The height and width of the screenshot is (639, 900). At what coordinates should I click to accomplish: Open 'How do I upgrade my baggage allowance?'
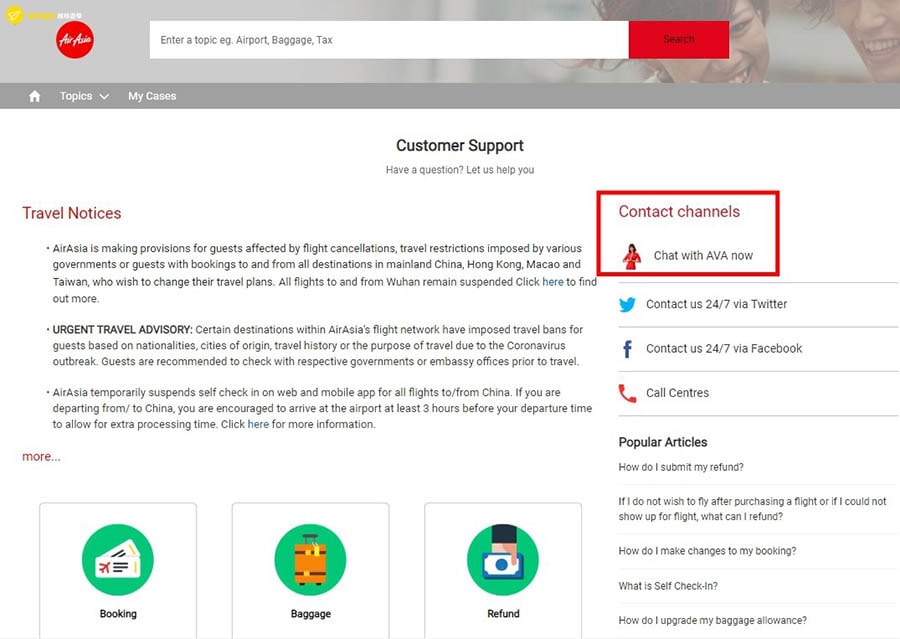712,620
